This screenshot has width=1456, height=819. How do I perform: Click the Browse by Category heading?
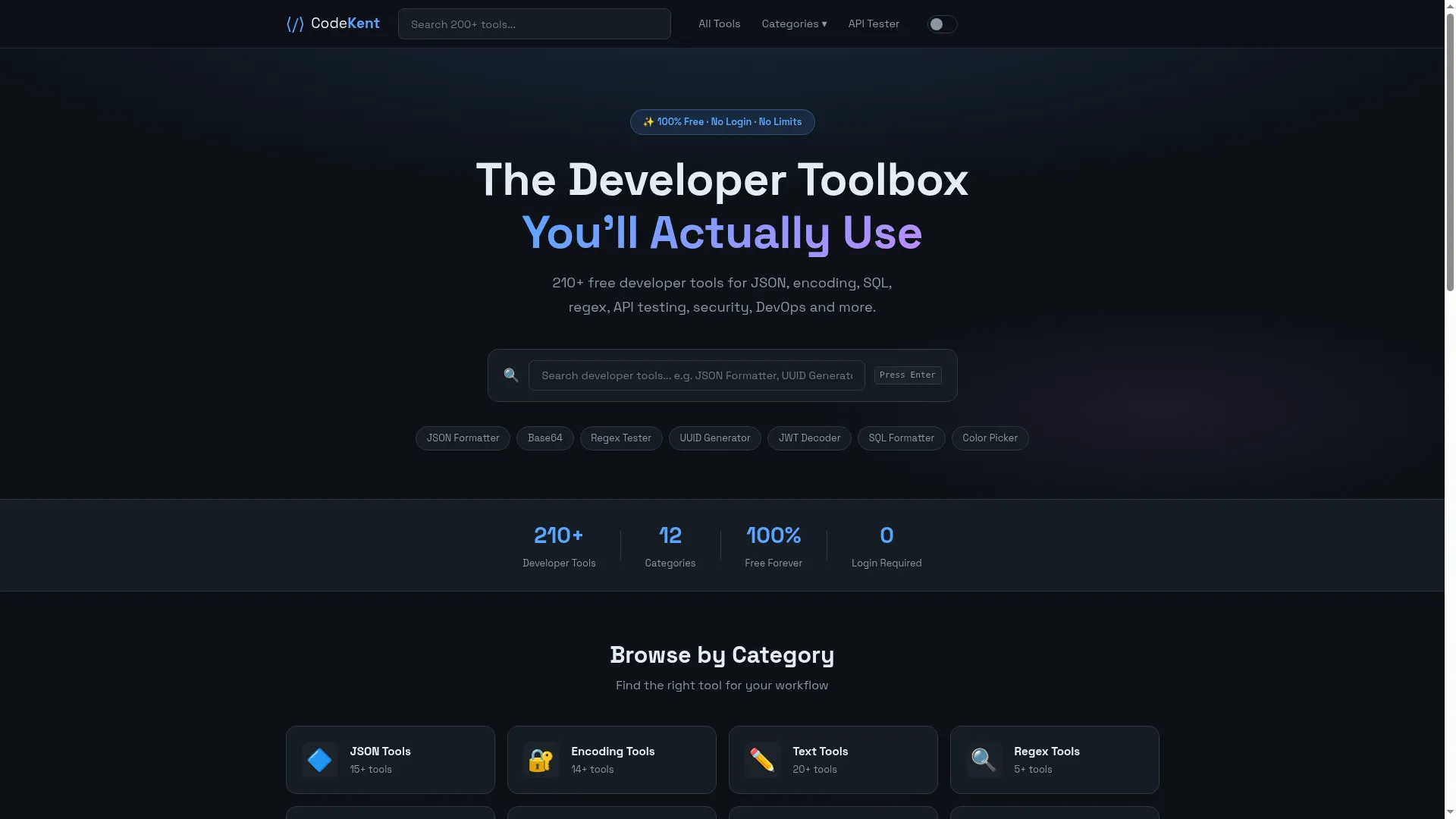pyautogui.click(x=722, y=655)
